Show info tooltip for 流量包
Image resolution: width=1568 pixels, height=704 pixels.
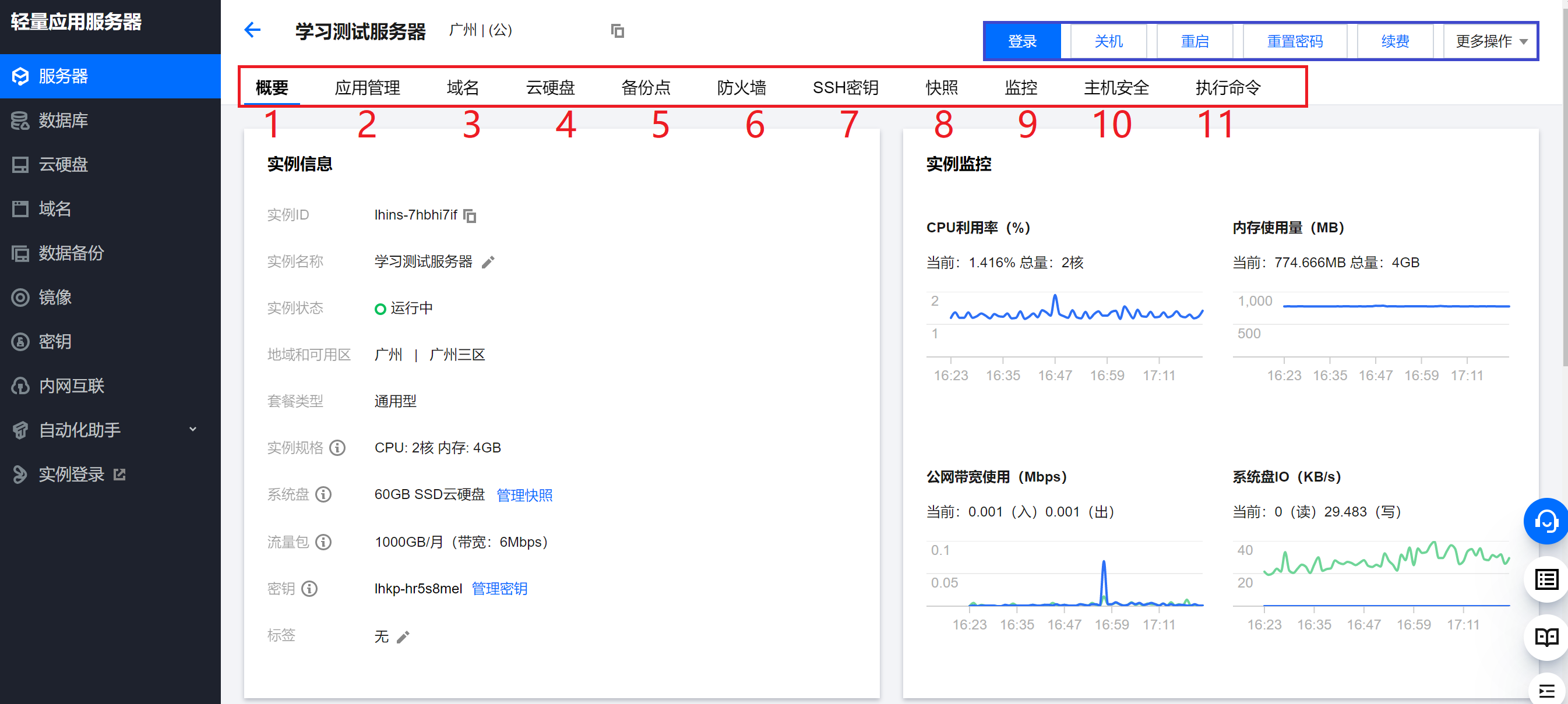pyautogui.click(x=323, y=542)
